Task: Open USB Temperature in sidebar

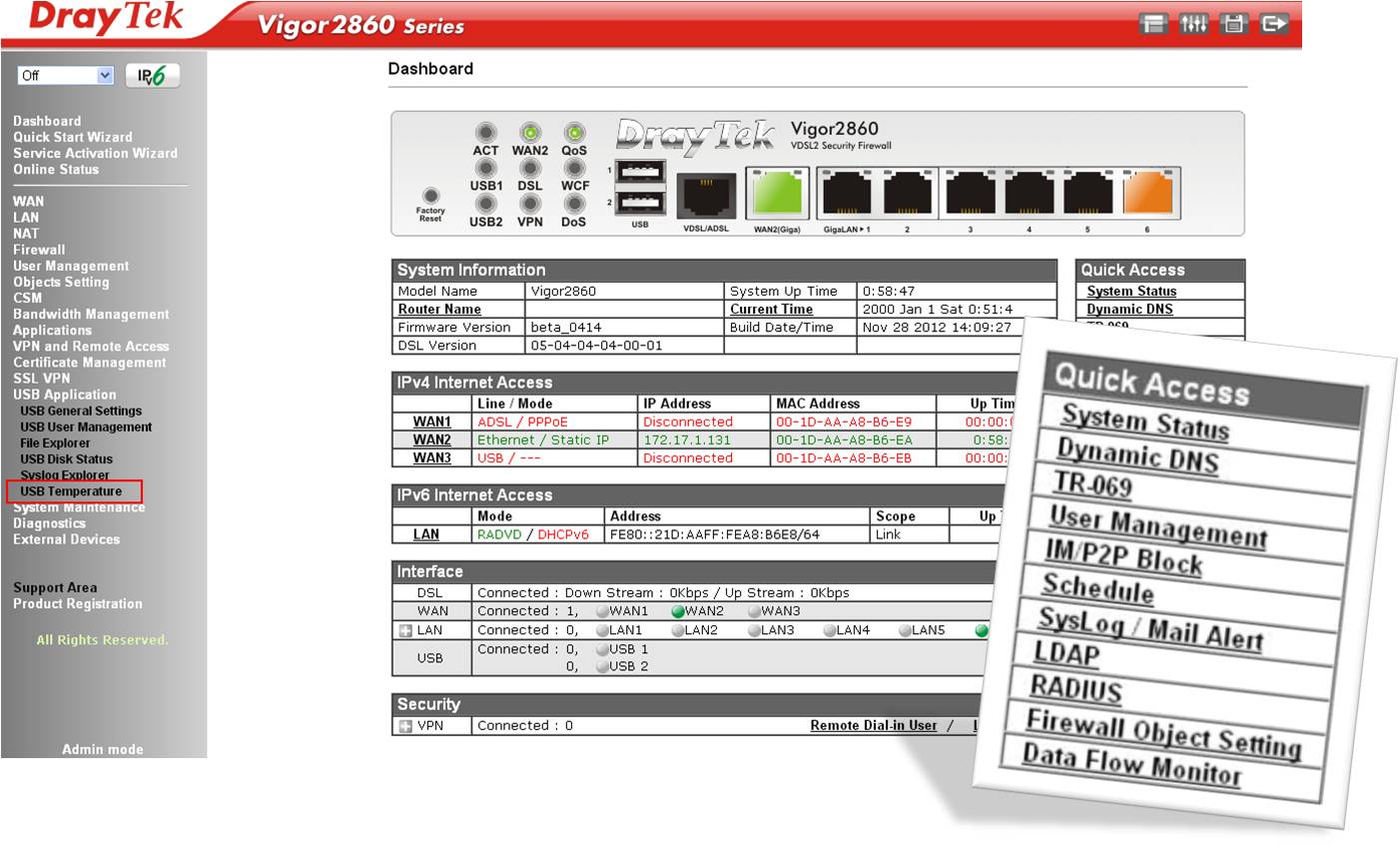Action: [x=71, y=491]
